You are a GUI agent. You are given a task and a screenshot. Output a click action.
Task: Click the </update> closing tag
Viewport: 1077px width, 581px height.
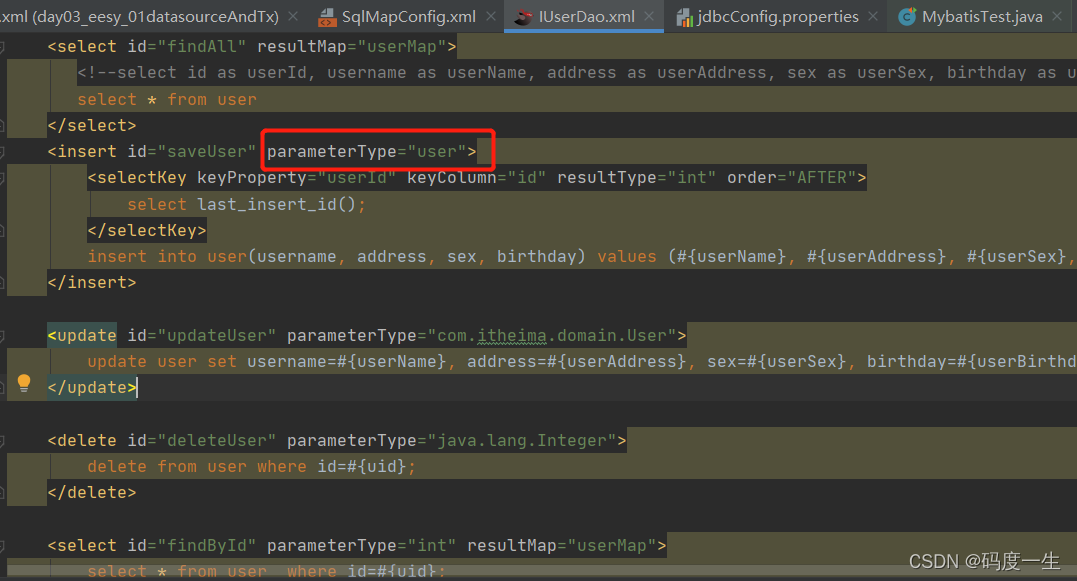point(92,388)
